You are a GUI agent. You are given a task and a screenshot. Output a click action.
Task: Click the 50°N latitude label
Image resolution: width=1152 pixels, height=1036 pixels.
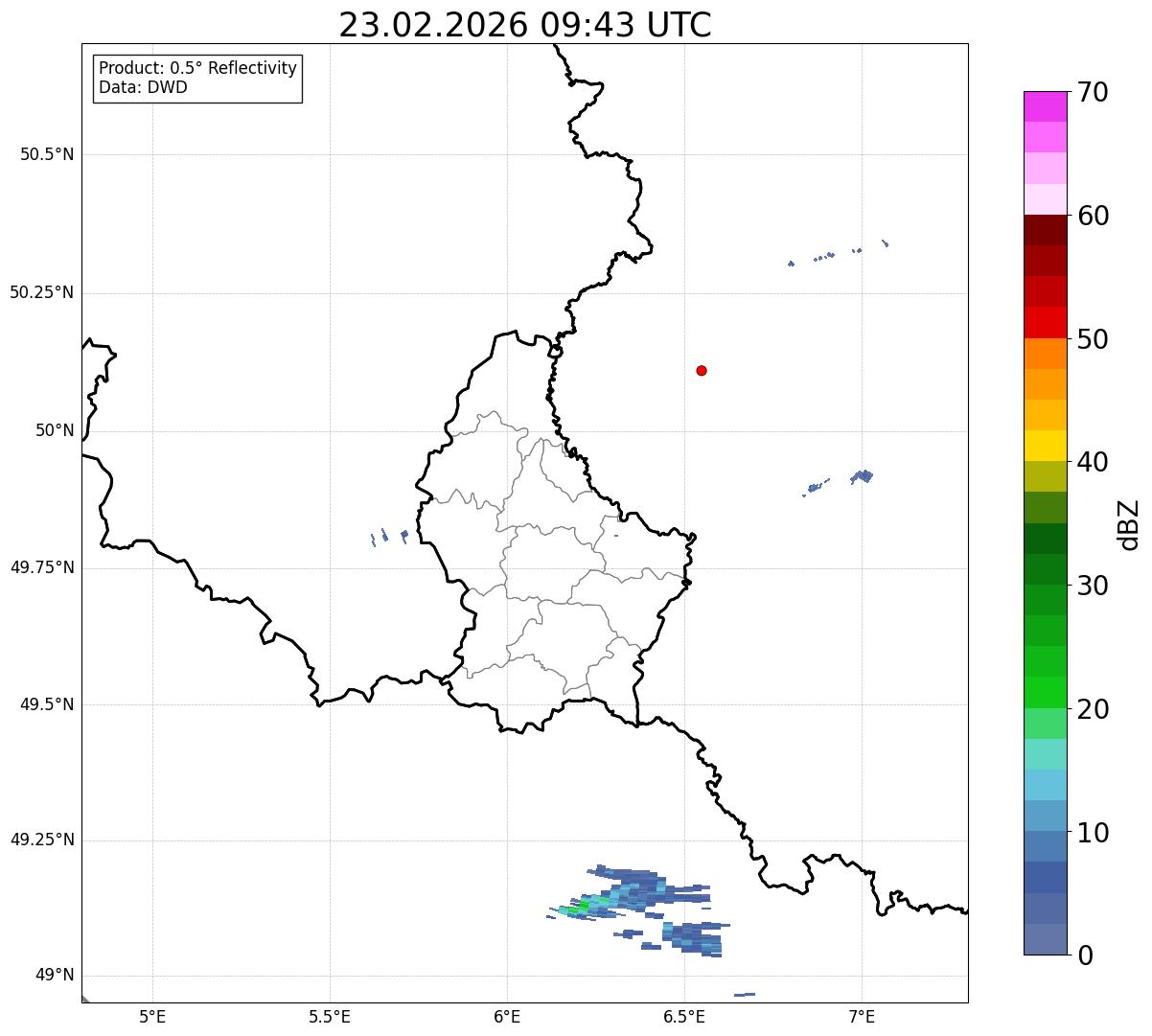tap(55, 430)
